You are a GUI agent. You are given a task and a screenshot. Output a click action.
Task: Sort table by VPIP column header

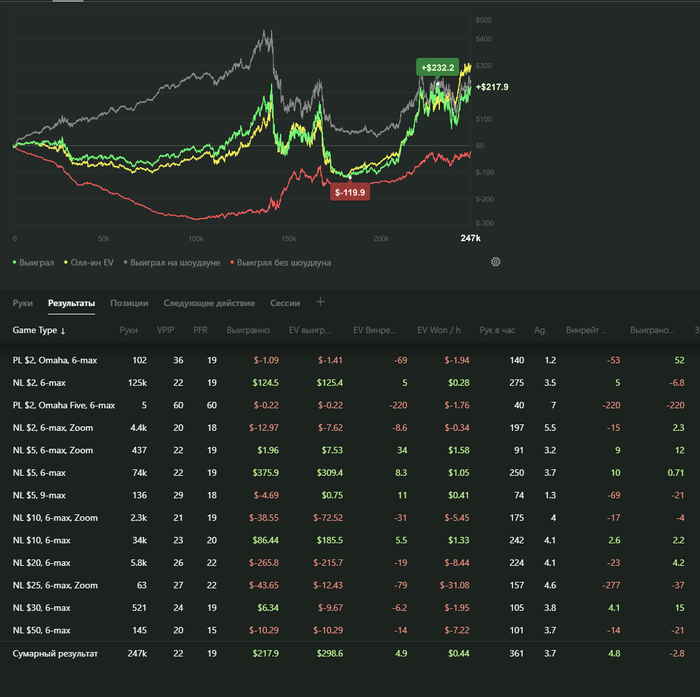pos(166,330)
